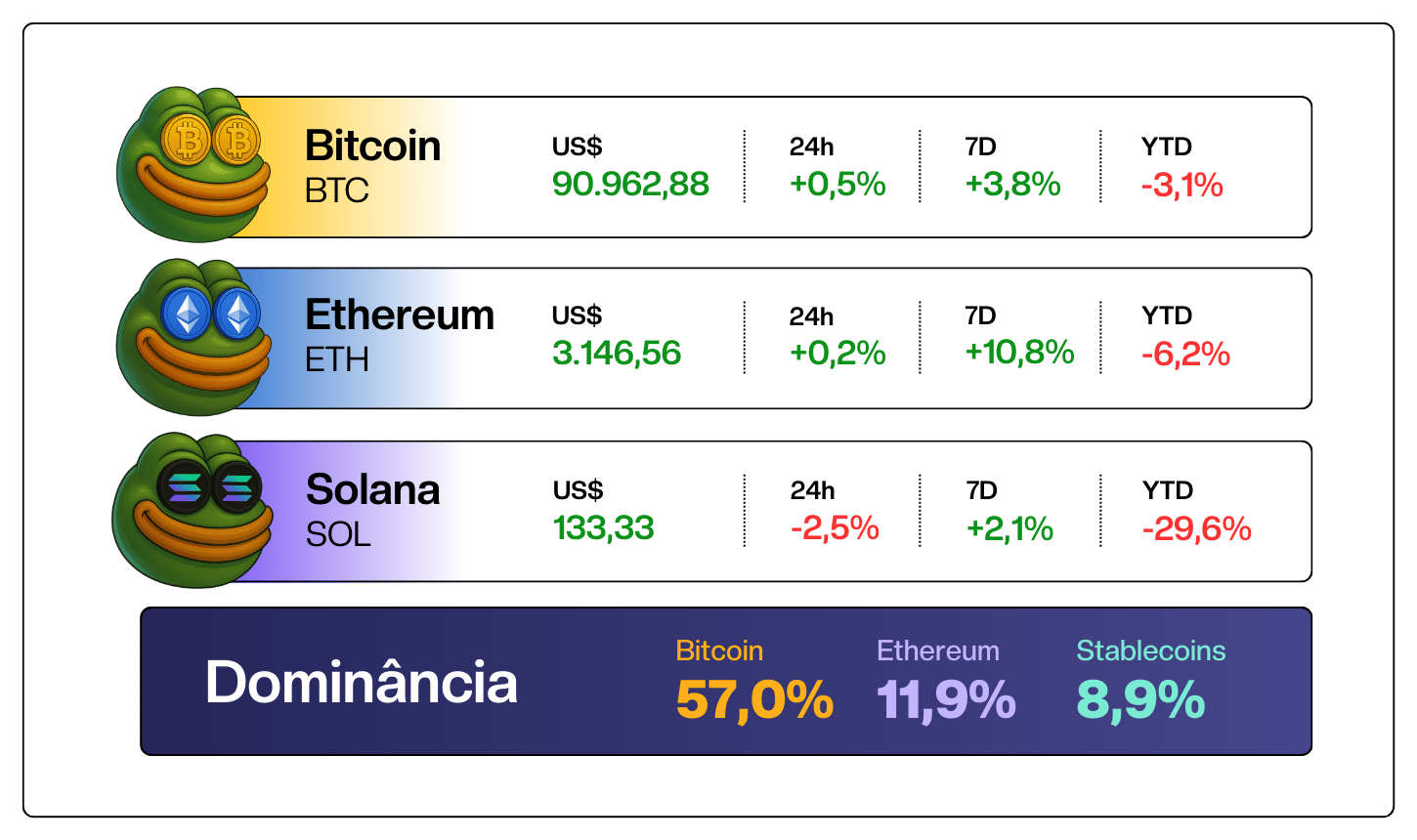Viewport: 1417px width, 840px height.
Task: Click Bitcoin 24h change +0,5%
Action: coord(837,185)
